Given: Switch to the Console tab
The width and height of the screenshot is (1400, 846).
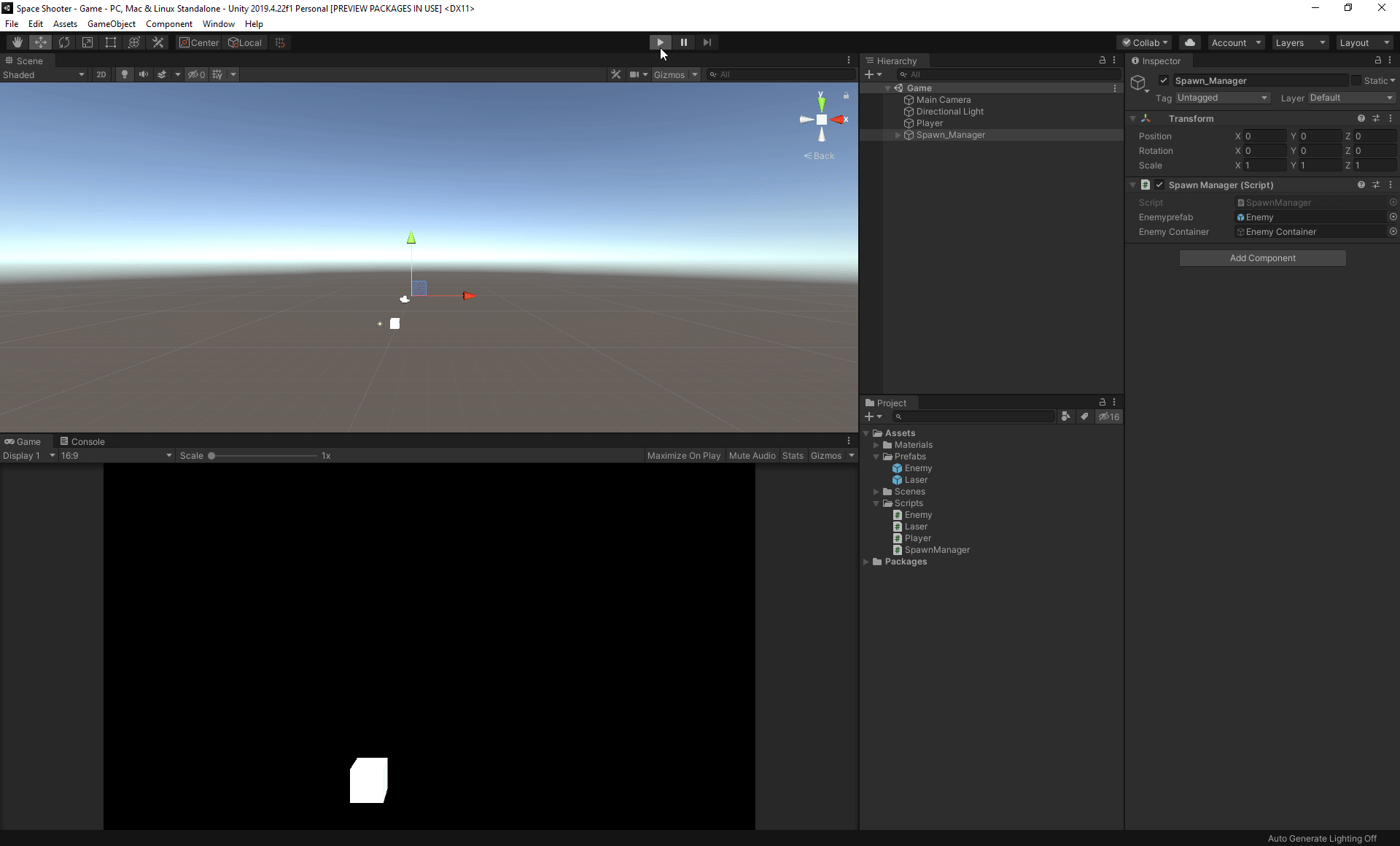Looking at the screenshot, I should pos(82,441).
